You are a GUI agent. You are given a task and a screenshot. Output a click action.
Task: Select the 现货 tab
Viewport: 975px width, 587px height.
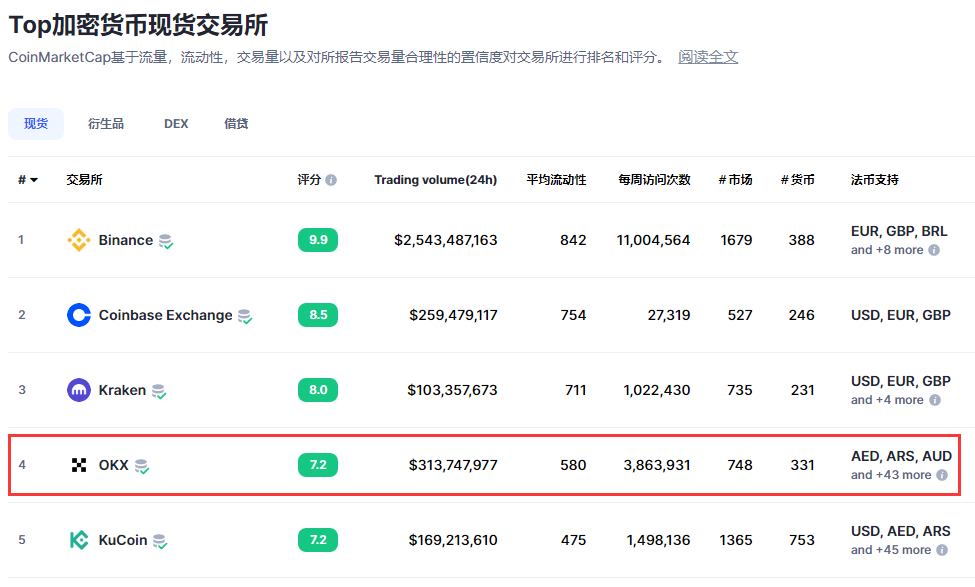point(35,124)
